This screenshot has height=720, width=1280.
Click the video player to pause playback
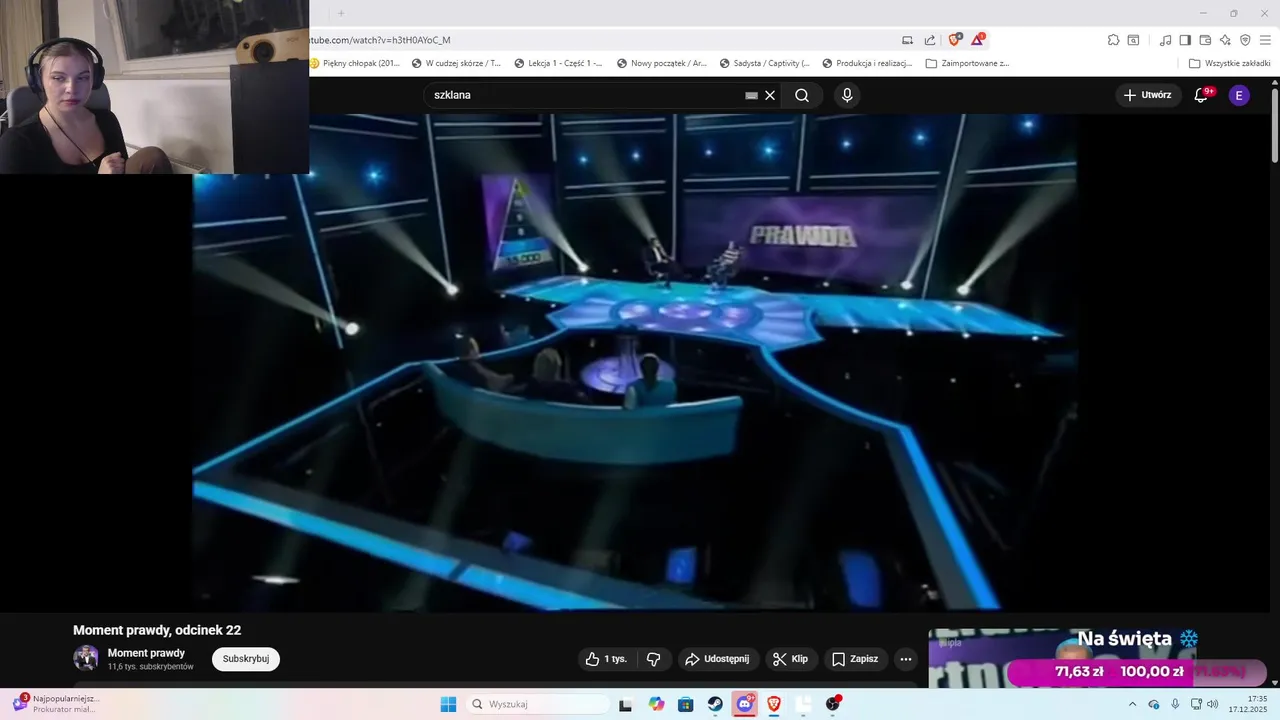tap(634, 361)
